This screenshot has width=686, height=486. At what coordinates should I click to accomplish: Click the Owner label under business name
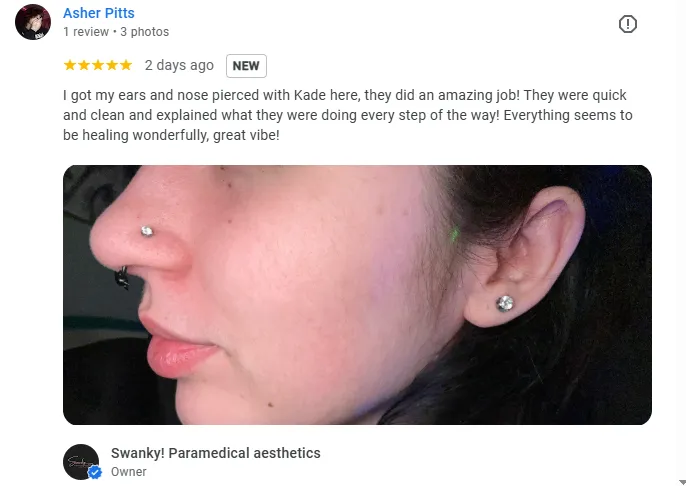point(129,472)
